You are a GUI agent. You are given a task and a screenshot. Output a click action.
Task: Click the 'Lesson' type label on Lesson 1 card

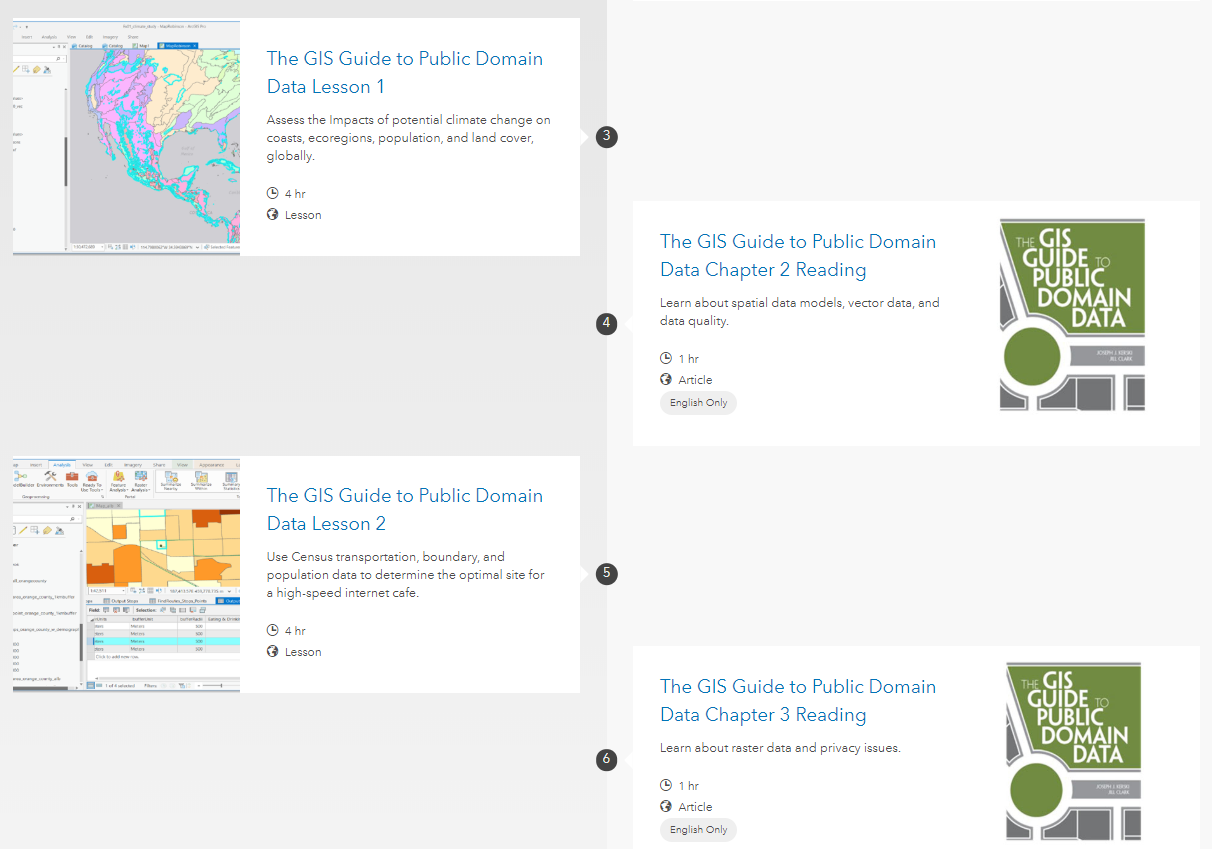coord(303,215)
